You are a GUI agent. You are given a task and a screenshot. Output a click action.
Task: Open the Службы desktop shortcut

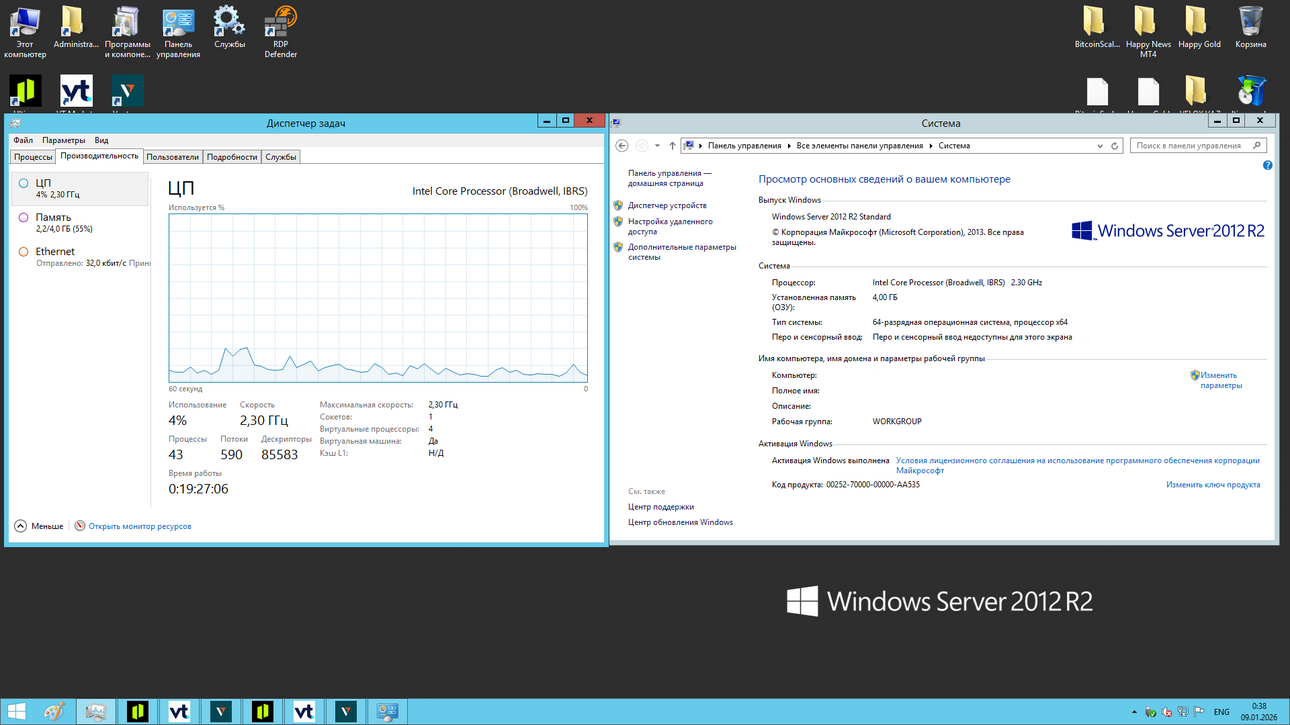(x=229, y=28)
